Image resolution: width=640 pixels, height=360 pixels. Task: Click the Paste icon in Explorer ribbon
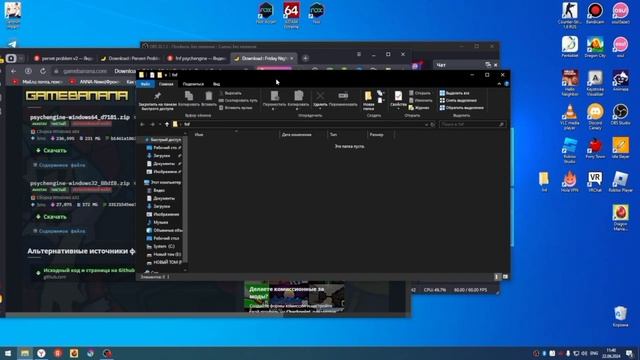(x=209, y=96)
